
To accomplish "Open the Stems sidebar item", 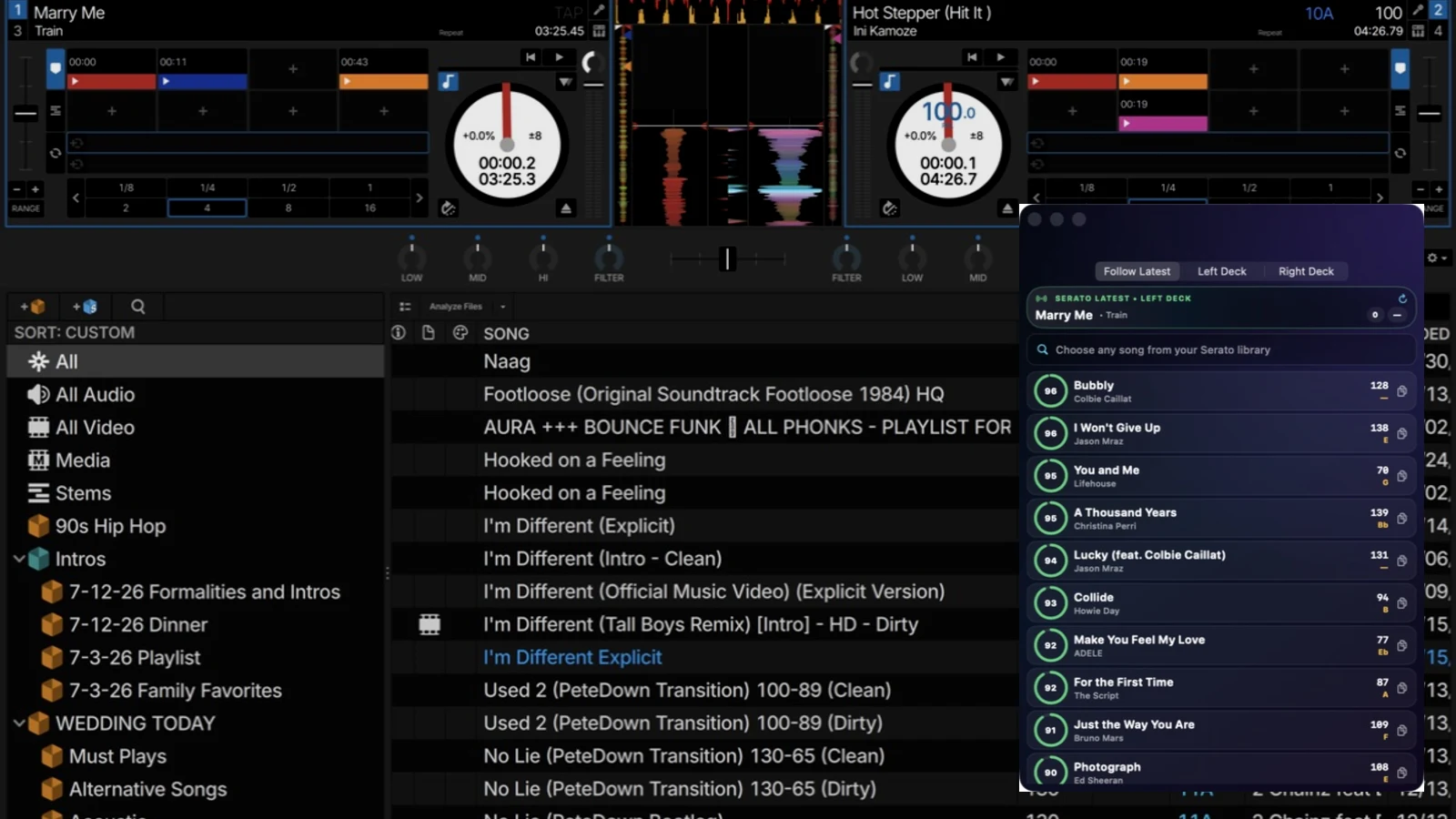I will coord(196,493).
